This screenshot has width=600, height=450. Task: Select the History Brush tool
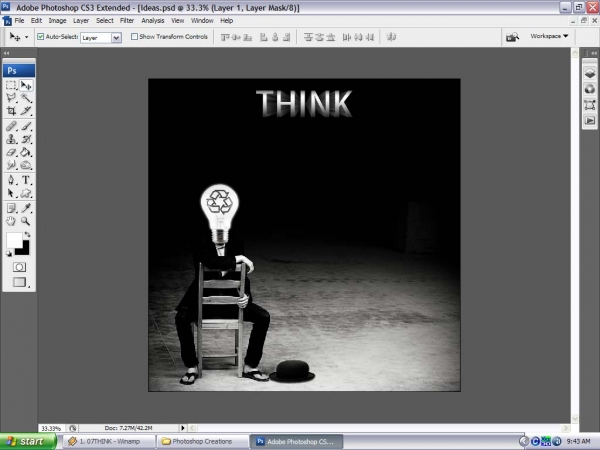coord(26,139)
